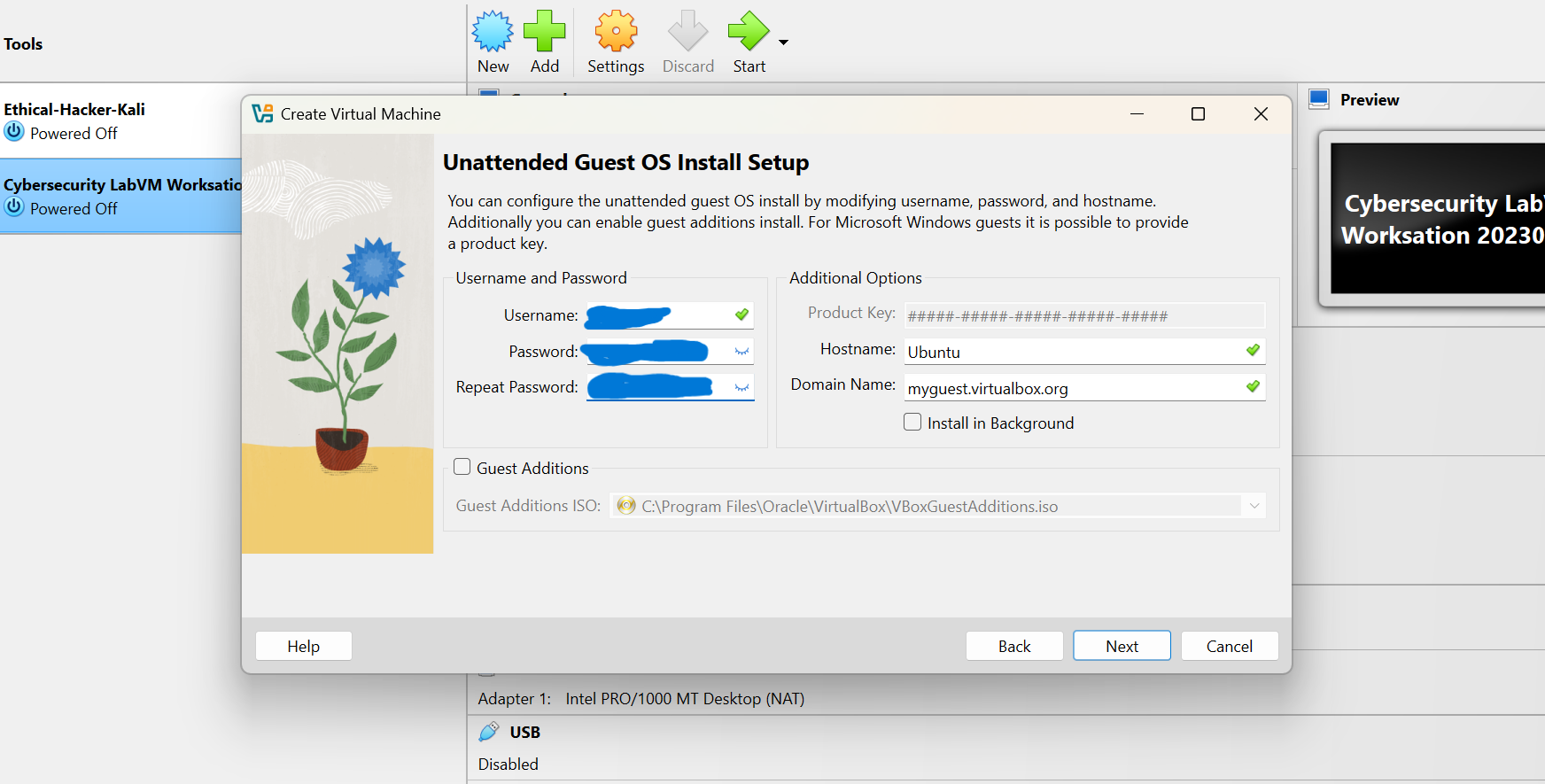
Task: Open the Start button dropdown arrow
Action: pyautogui.click(x=783, y=42)
